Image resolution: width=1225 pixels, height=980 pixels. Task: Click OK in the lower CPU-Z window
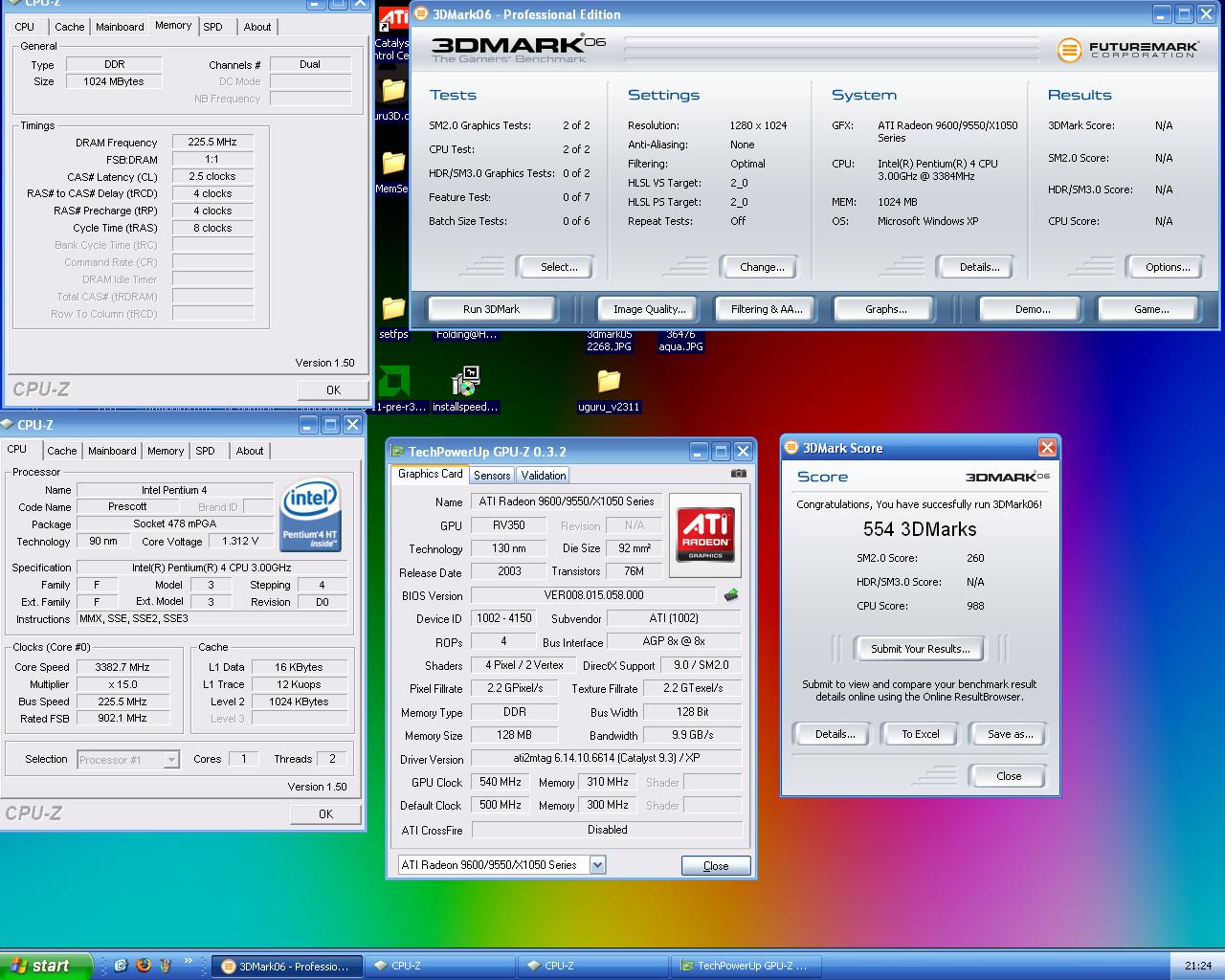pyautogui.click(x=325, y=813)
